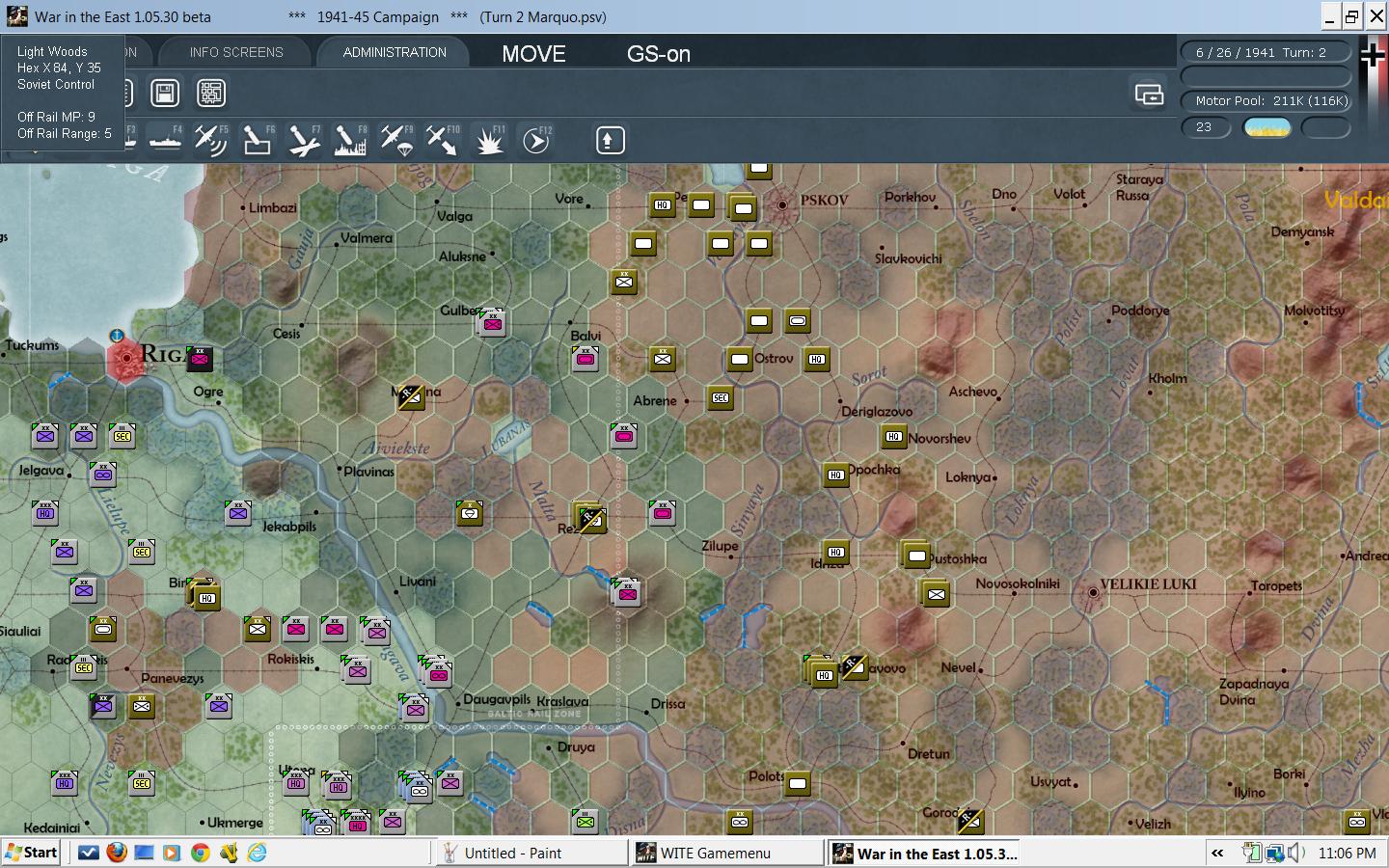Click the overlapping windows icon
The image size is (1389, 868).
coord(1149,94)
